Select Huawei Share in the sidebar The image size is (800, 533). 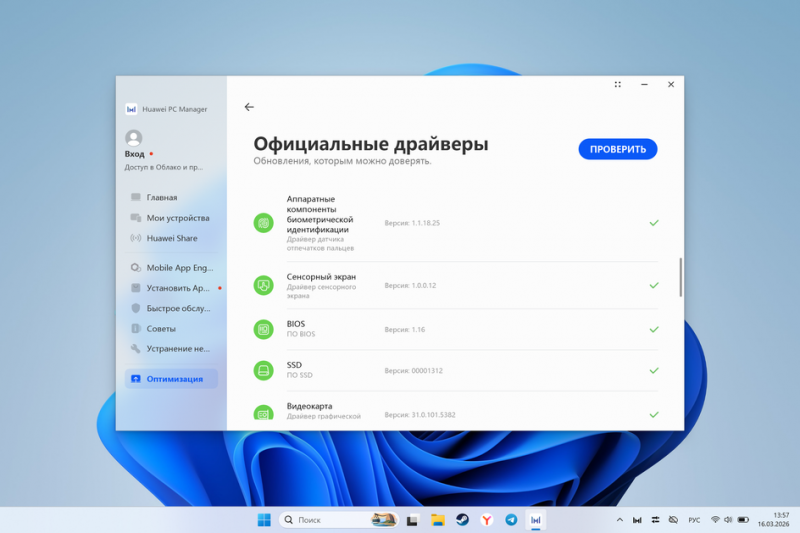(171, 238)
